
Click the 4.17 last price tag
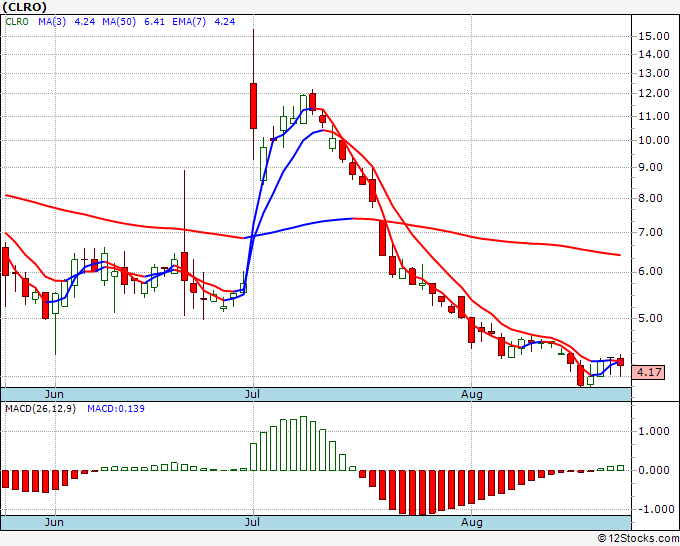tap(648, 372)
